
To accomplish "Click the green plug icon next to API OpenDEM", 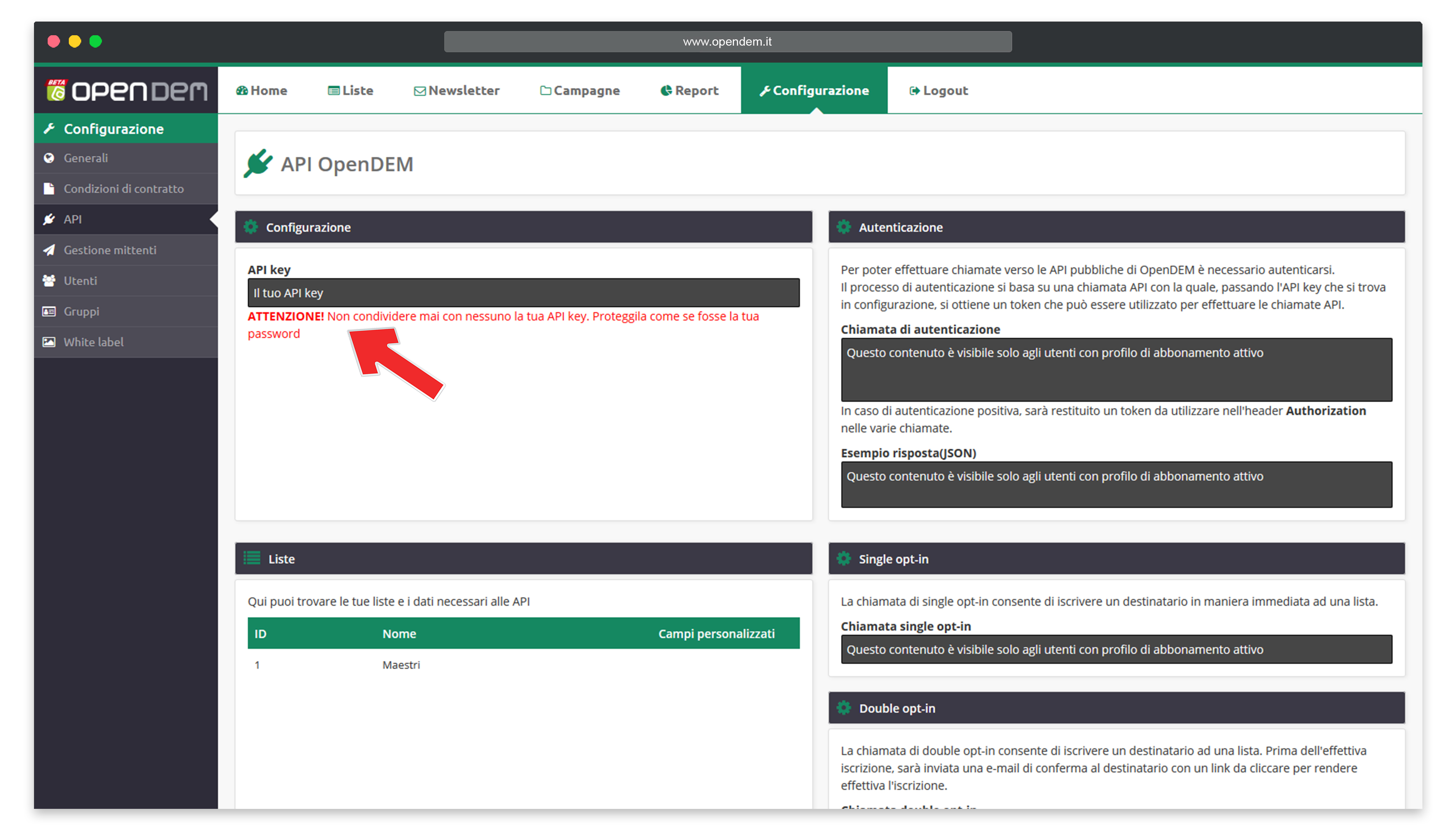I will (258, 164).
